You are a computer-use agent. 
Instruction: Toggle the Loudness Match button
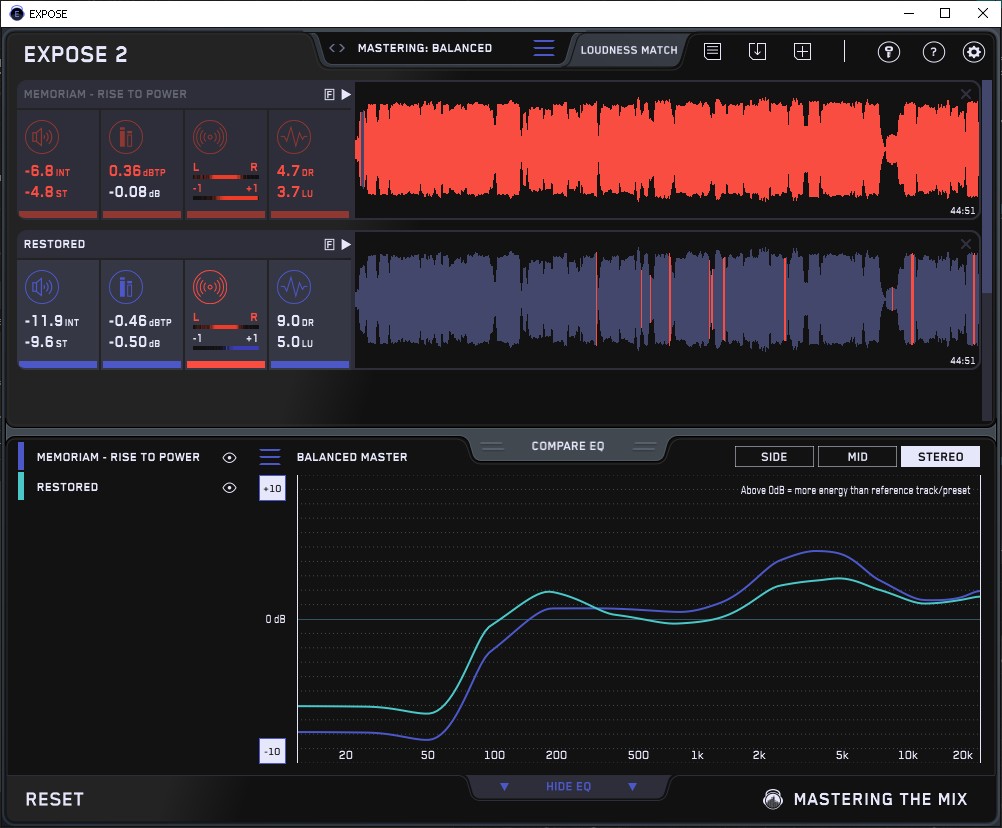(x=629, y=49)
